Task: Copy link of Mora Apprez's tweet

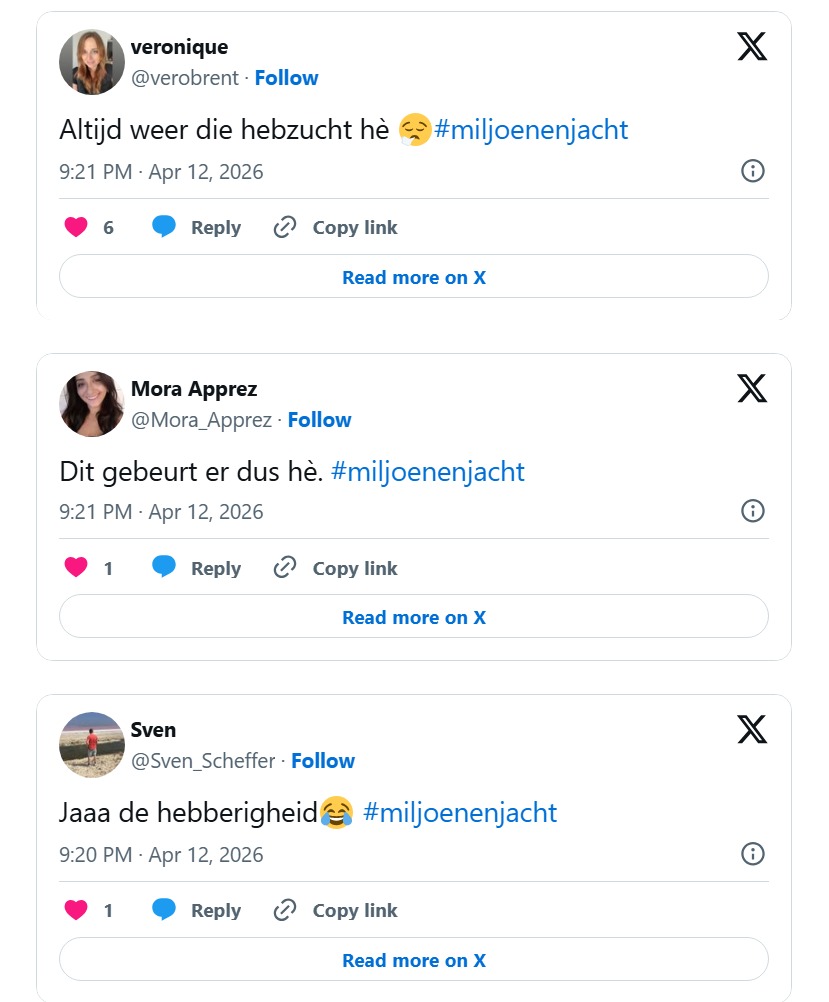Action: [336, 568]
